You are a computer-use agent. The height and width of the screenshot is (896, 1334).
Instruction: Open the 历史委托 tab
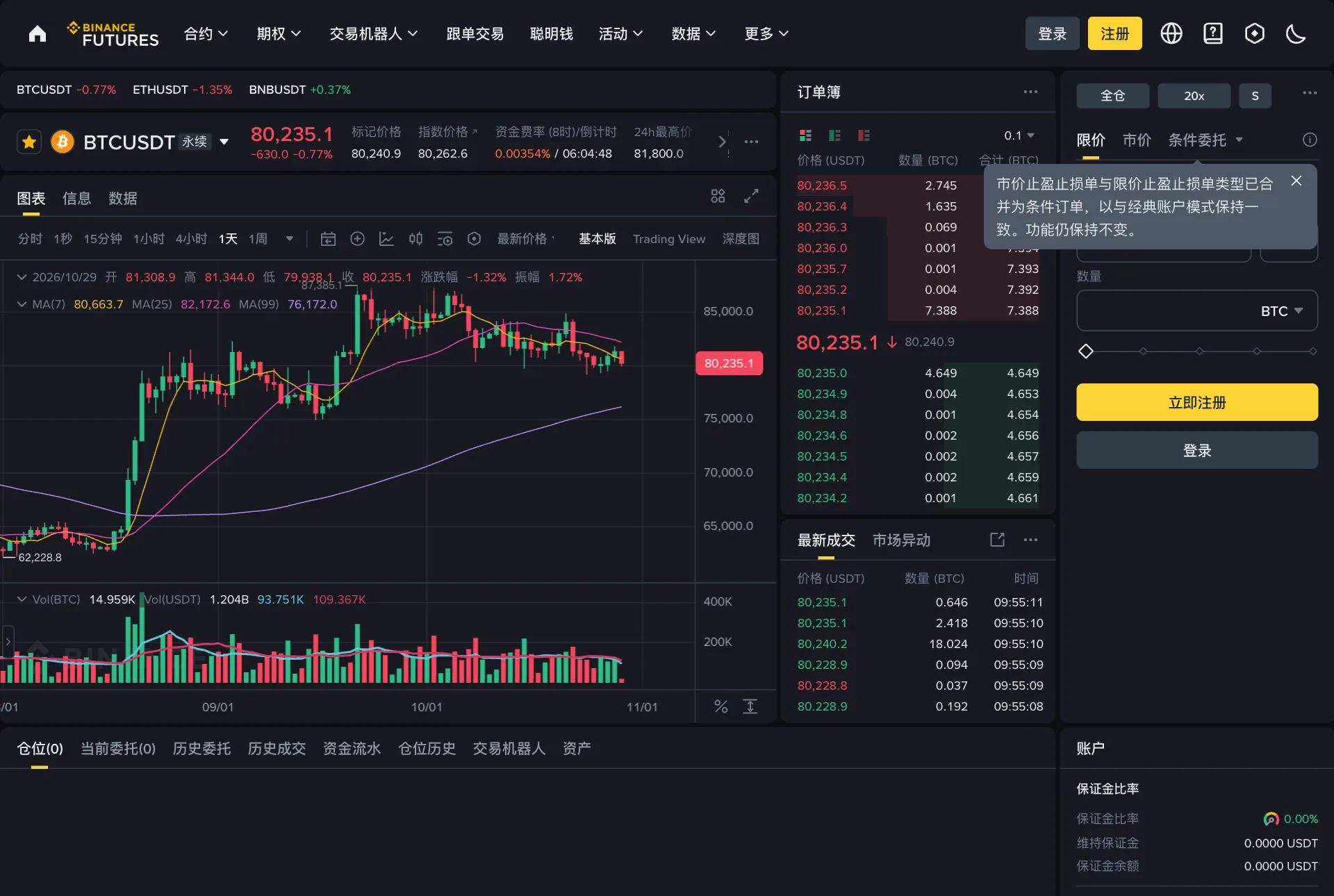(x=201, y=748)
